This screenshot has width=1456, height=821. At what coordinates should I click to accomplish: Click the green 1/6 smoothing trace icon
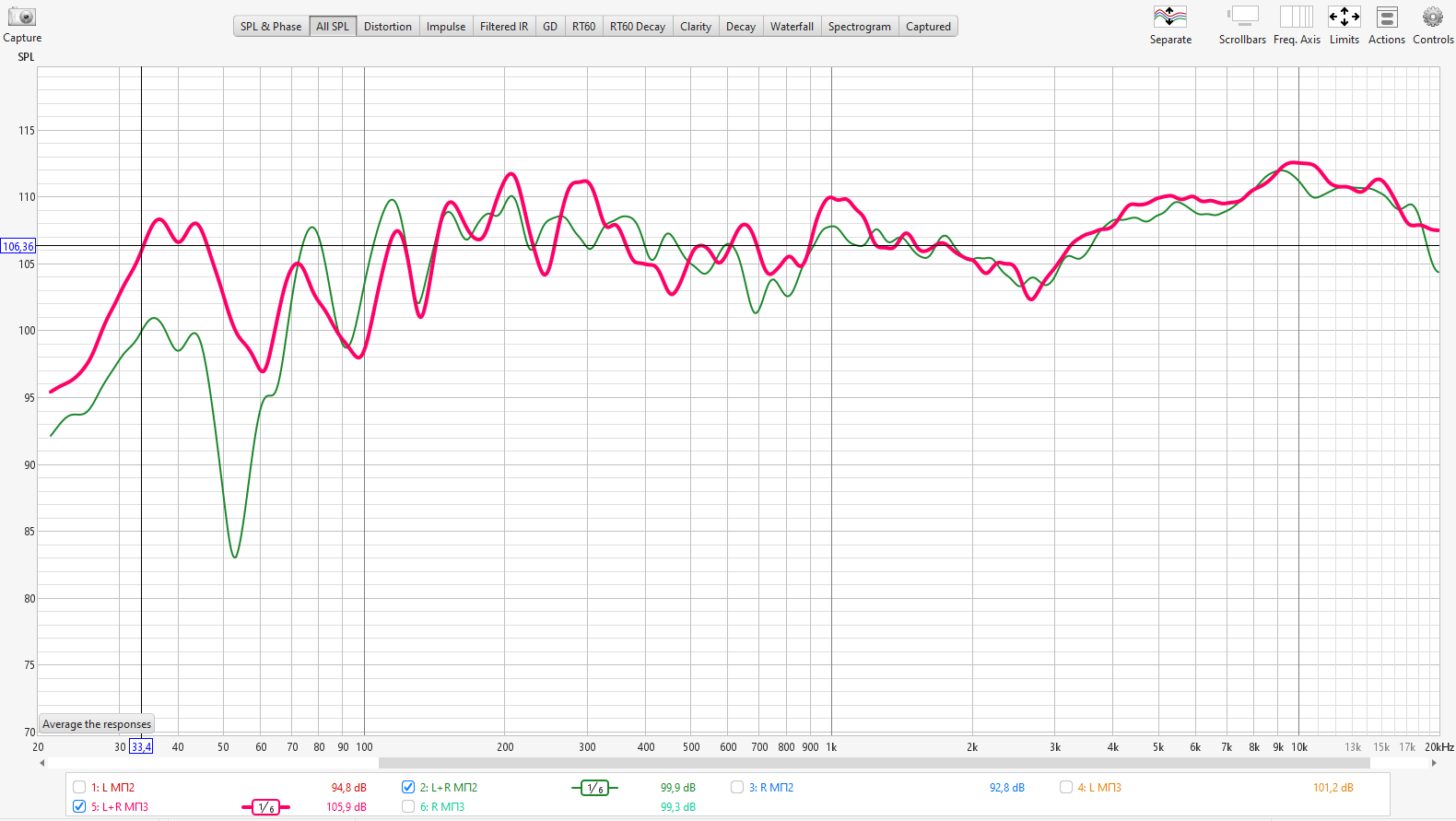click(594, 788)
